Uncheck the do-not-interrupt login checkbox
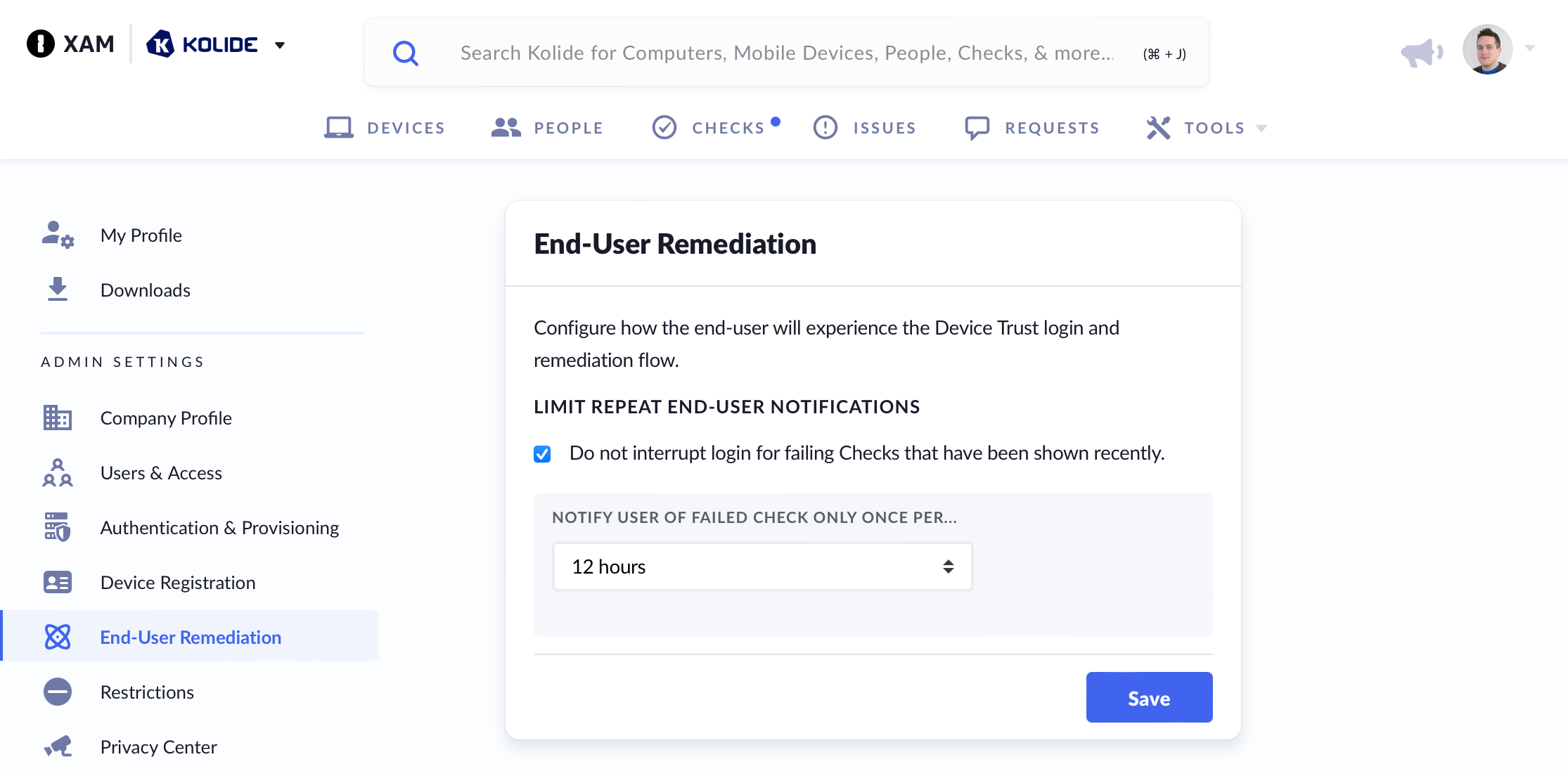The width and height of the screenshot is (1568, 776). click(542, 454)
